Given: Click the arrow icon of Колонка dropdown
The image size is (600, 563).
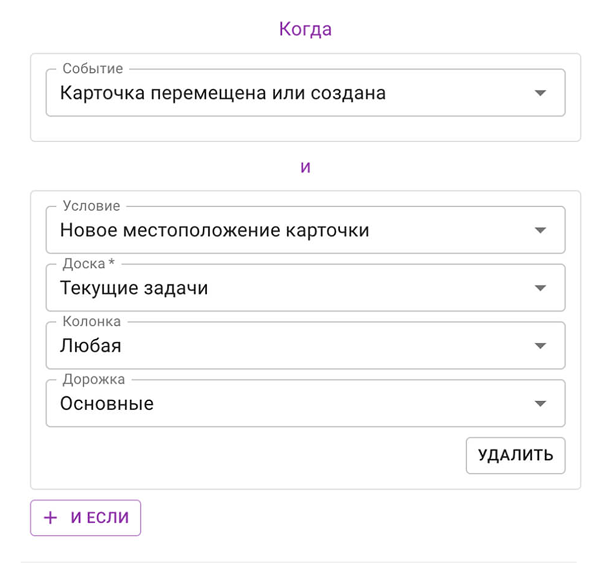Looking at the screenshot, I should (x=540, y=346).
